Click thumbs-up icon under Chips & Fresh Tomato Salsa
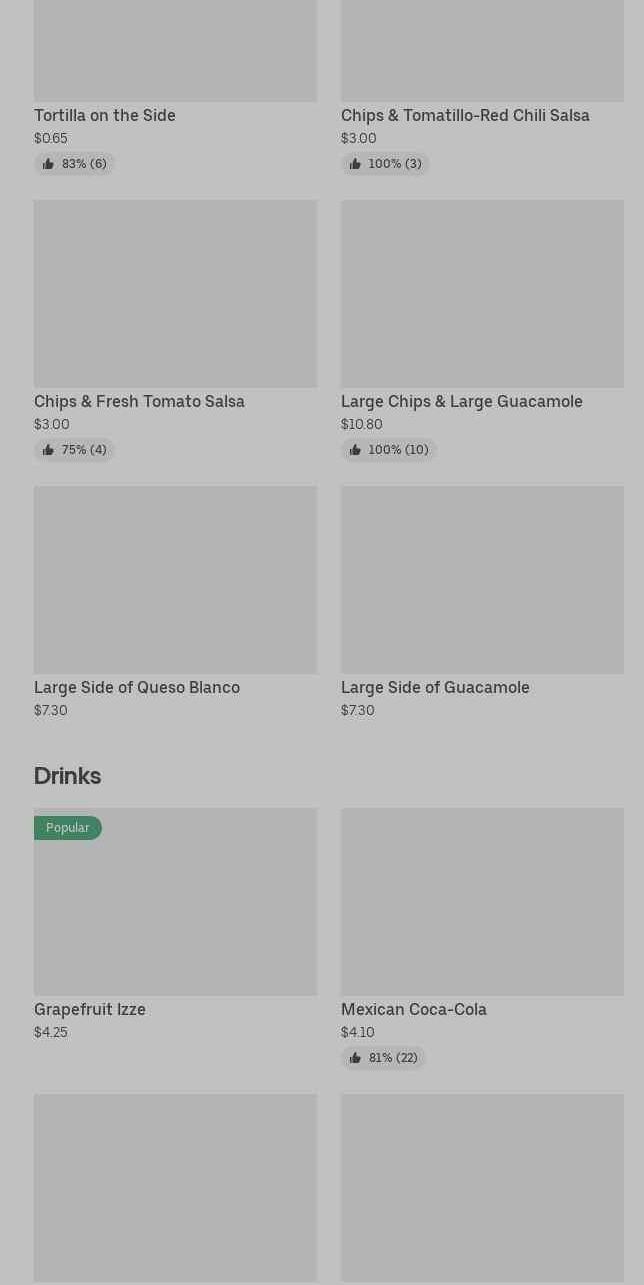Image resolution: width=644 pixels, height=1285 pixels. click(x=48, y=450)
